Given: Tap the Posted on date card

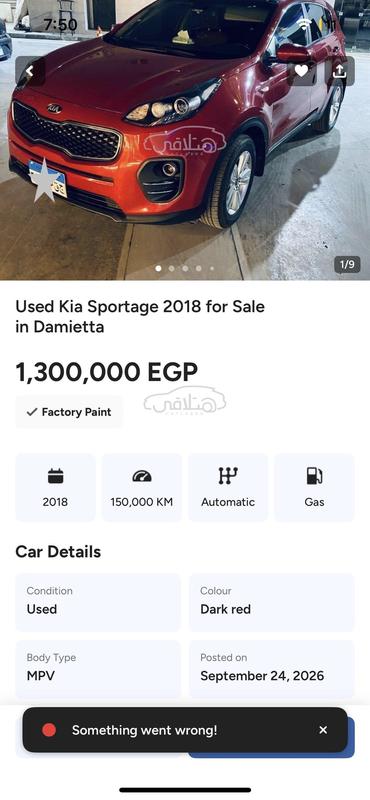Looking at the screenshot, I should click(x=272, y=669).
